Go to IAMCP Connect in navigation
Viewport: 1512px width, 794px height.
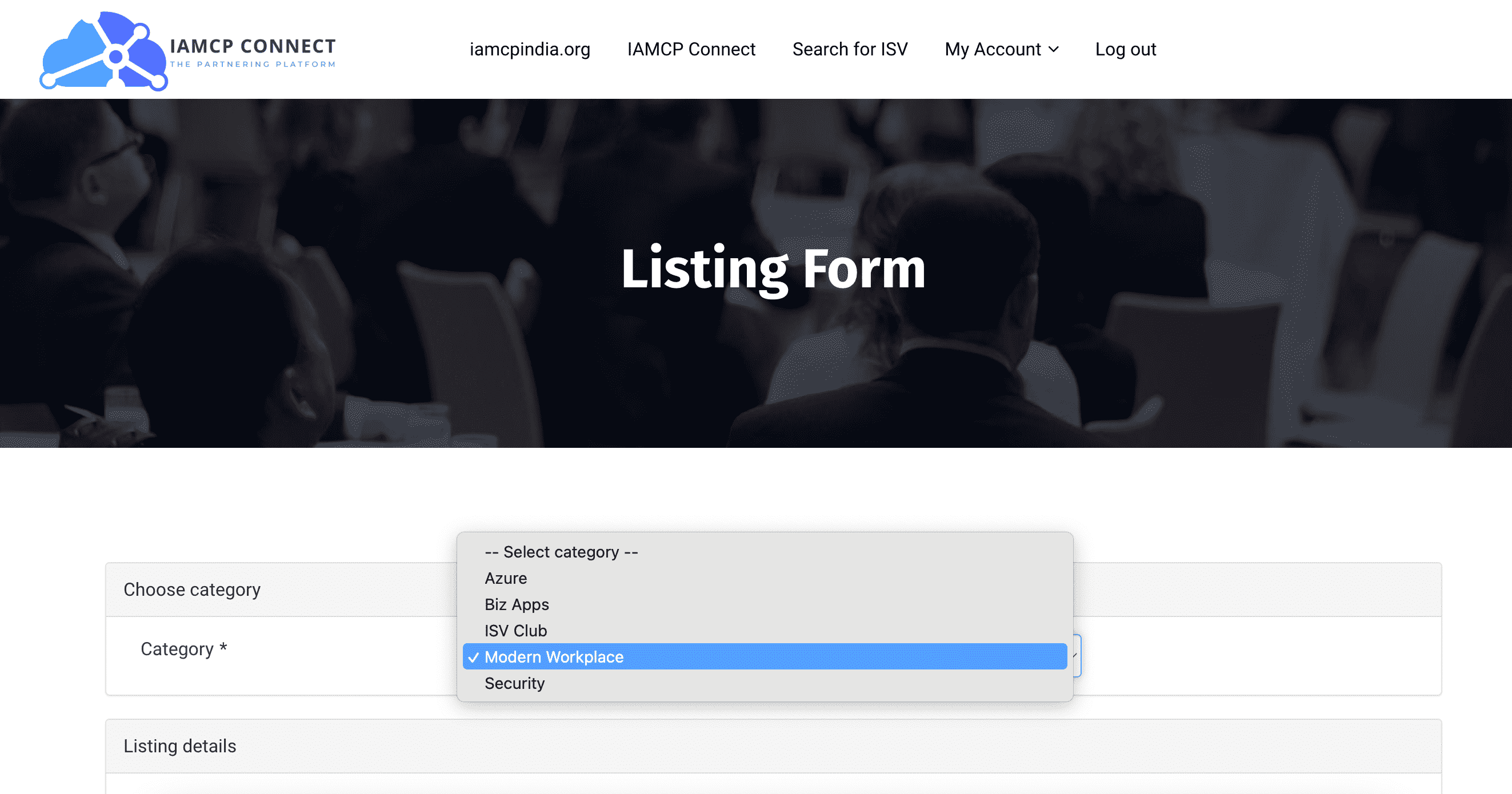click(x=691, y=49)
